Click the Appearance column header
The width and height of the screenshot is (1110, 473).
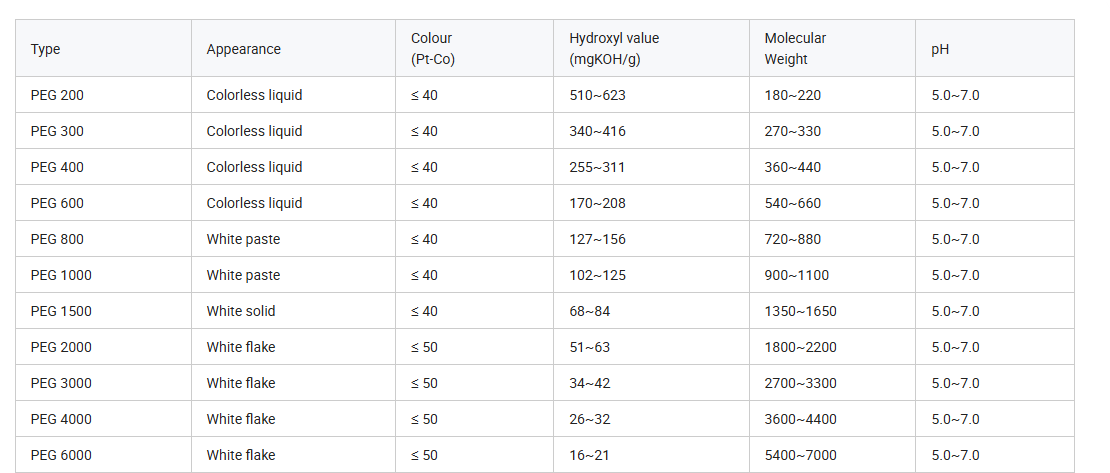243,49
